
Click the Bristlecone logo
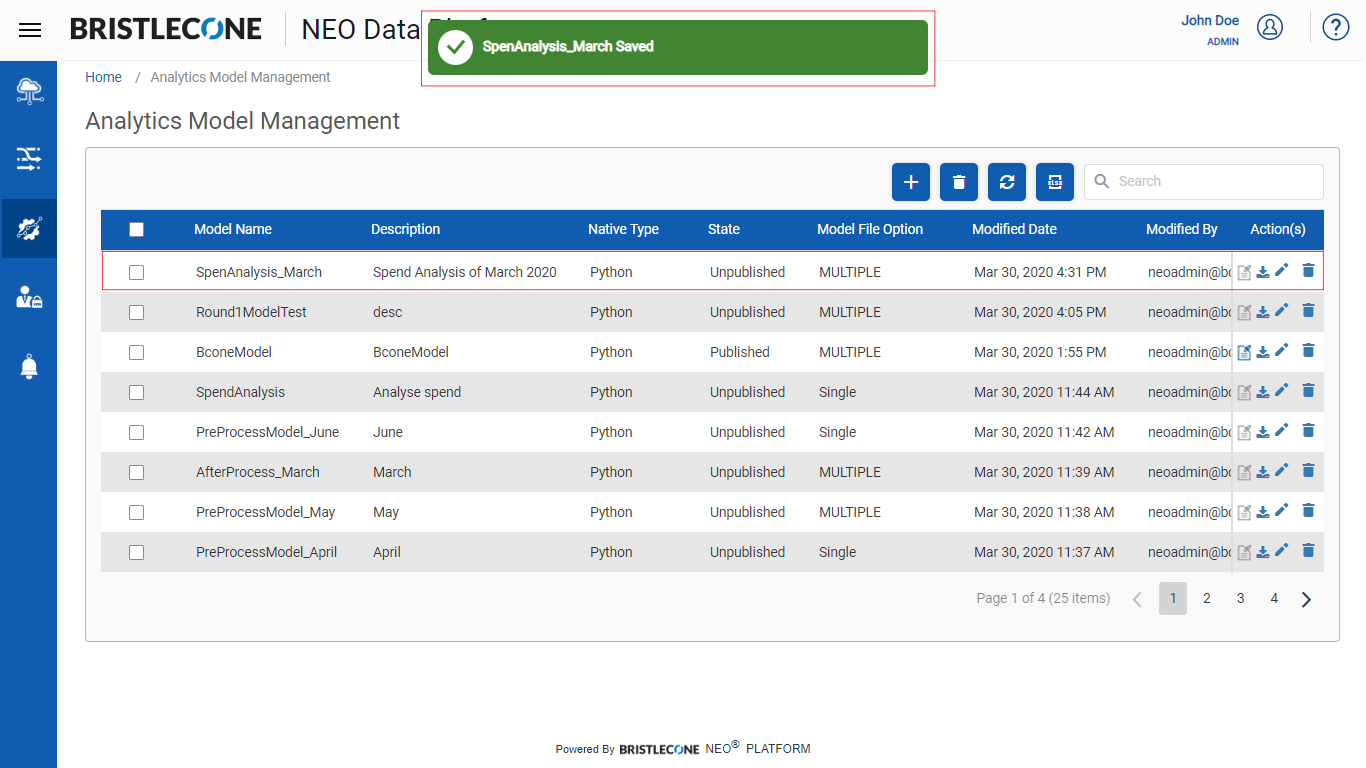tap(166, 29)
